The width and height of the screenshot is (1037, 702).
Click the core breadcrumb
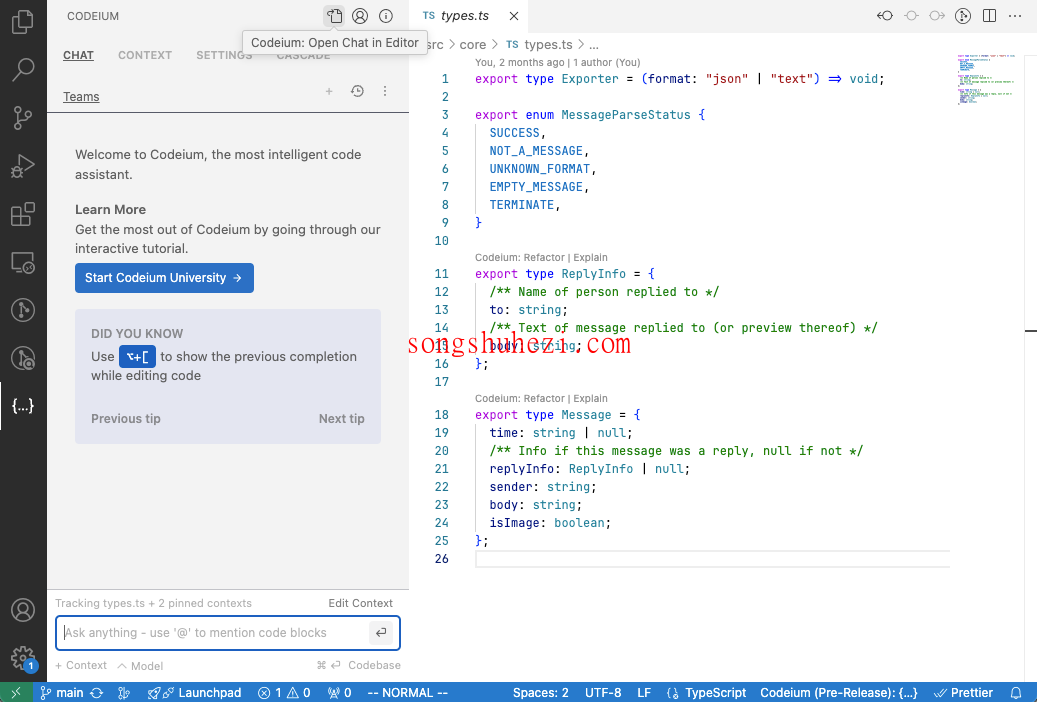tap(472, 44)
